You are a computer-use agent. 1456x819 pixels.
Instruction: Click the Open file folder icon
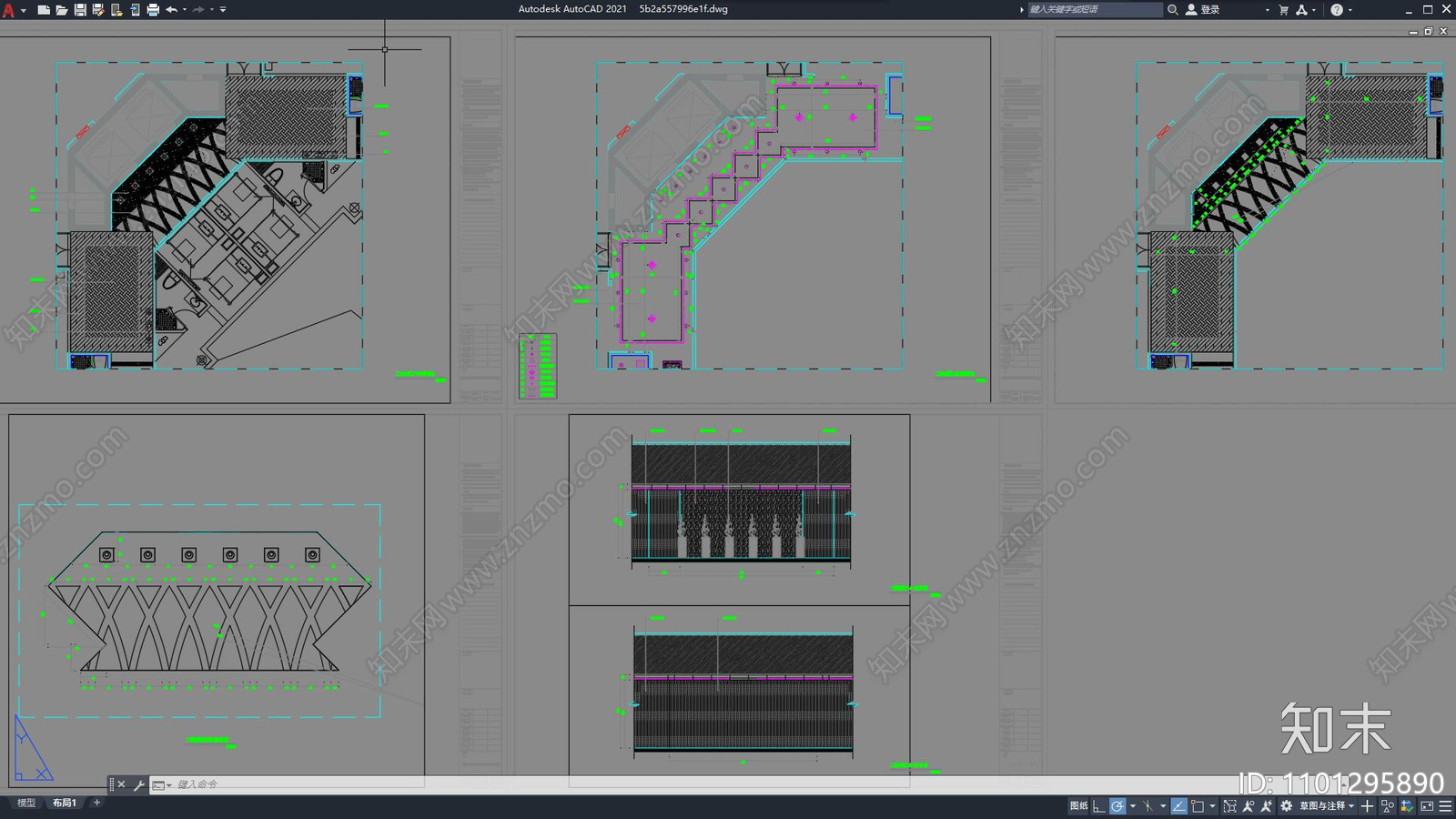pyautogui.click(x=62, y=9)
